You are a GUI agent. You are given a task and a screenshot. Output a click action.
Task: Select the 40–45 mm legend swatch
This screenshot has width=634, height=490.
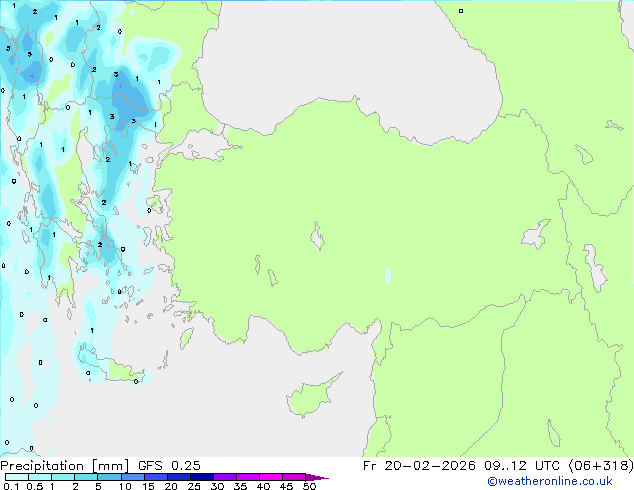click(x=271, y=477)
